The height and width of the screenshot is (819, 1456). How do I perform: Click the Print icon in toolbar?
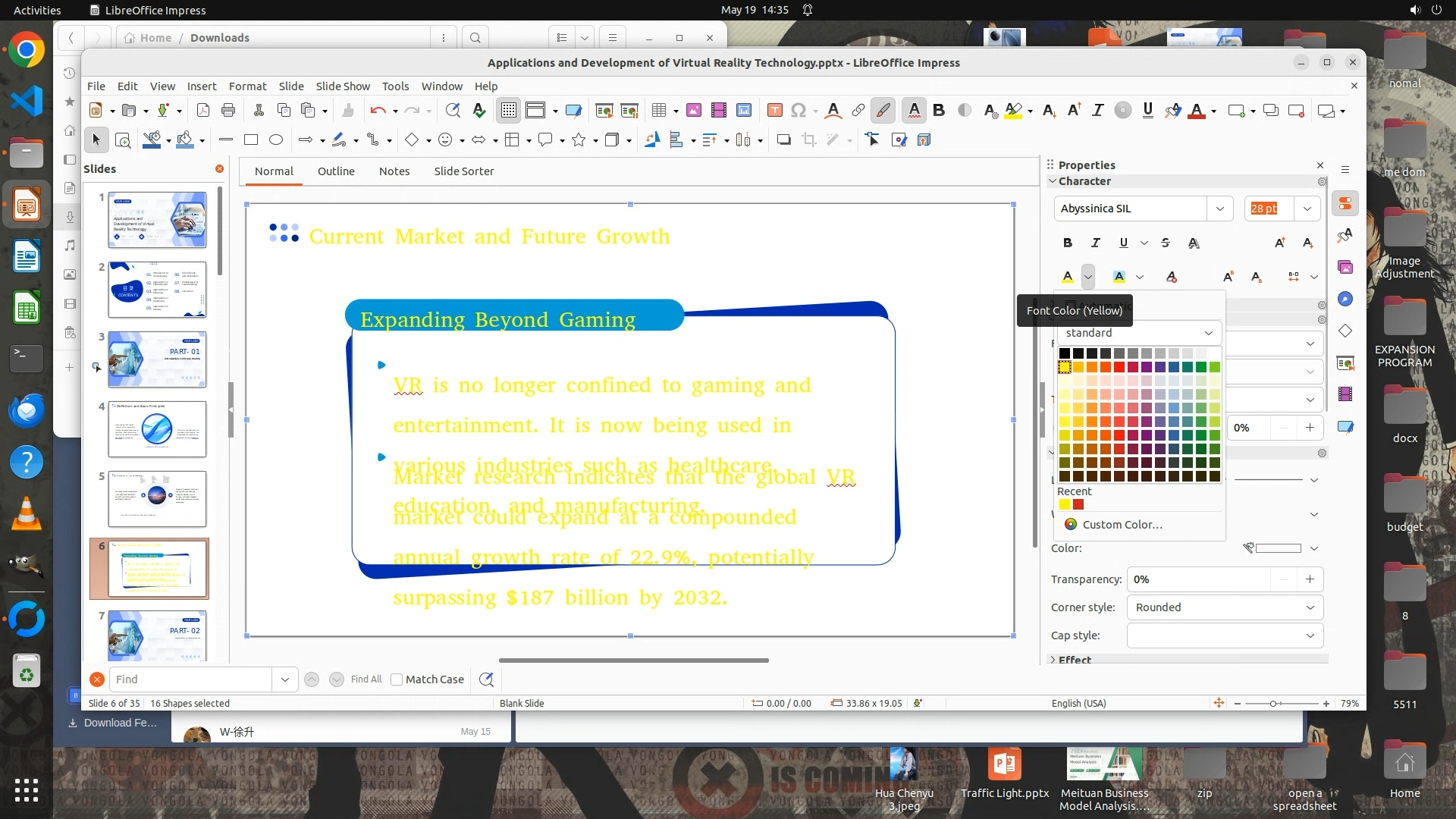point(228,111)
